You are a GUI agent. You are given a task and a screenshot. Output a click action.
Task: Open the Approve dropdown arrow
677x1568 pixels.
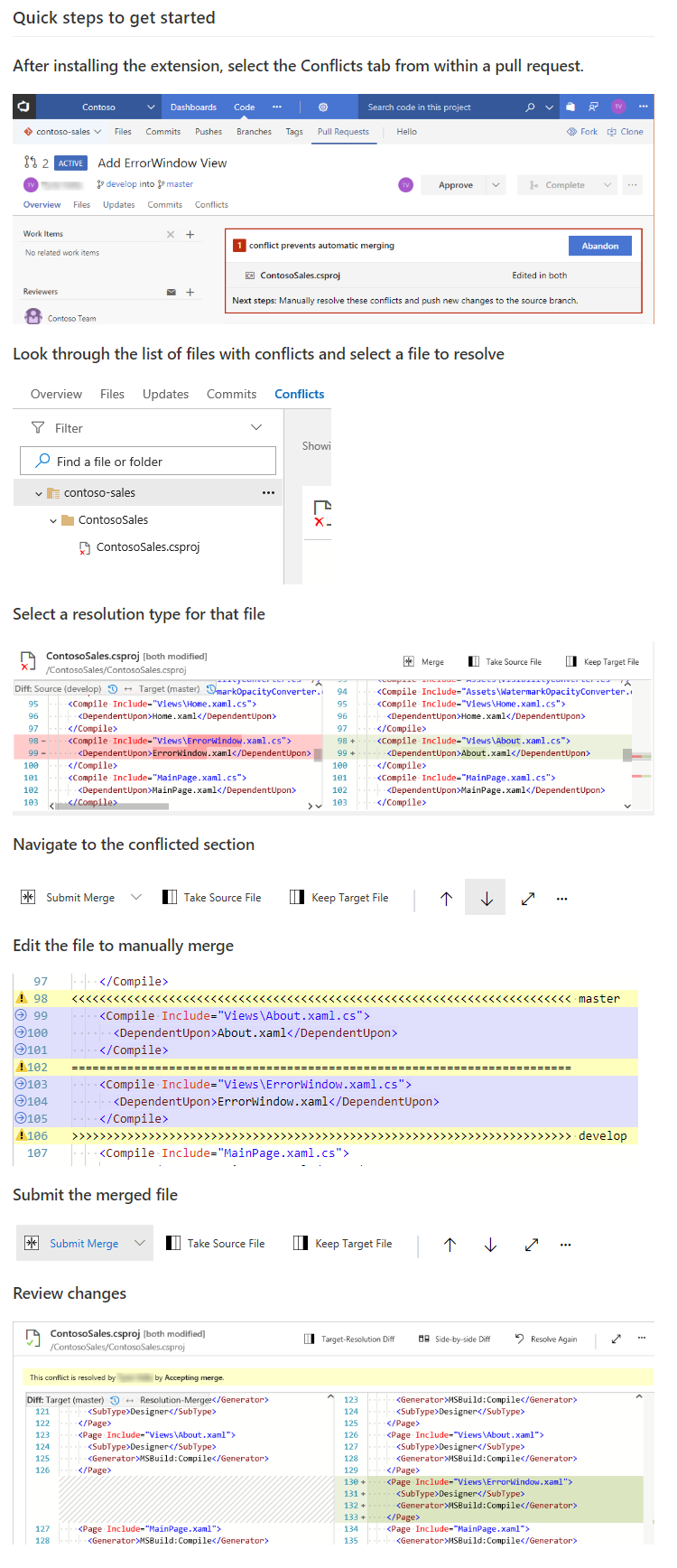pos(496,185)
